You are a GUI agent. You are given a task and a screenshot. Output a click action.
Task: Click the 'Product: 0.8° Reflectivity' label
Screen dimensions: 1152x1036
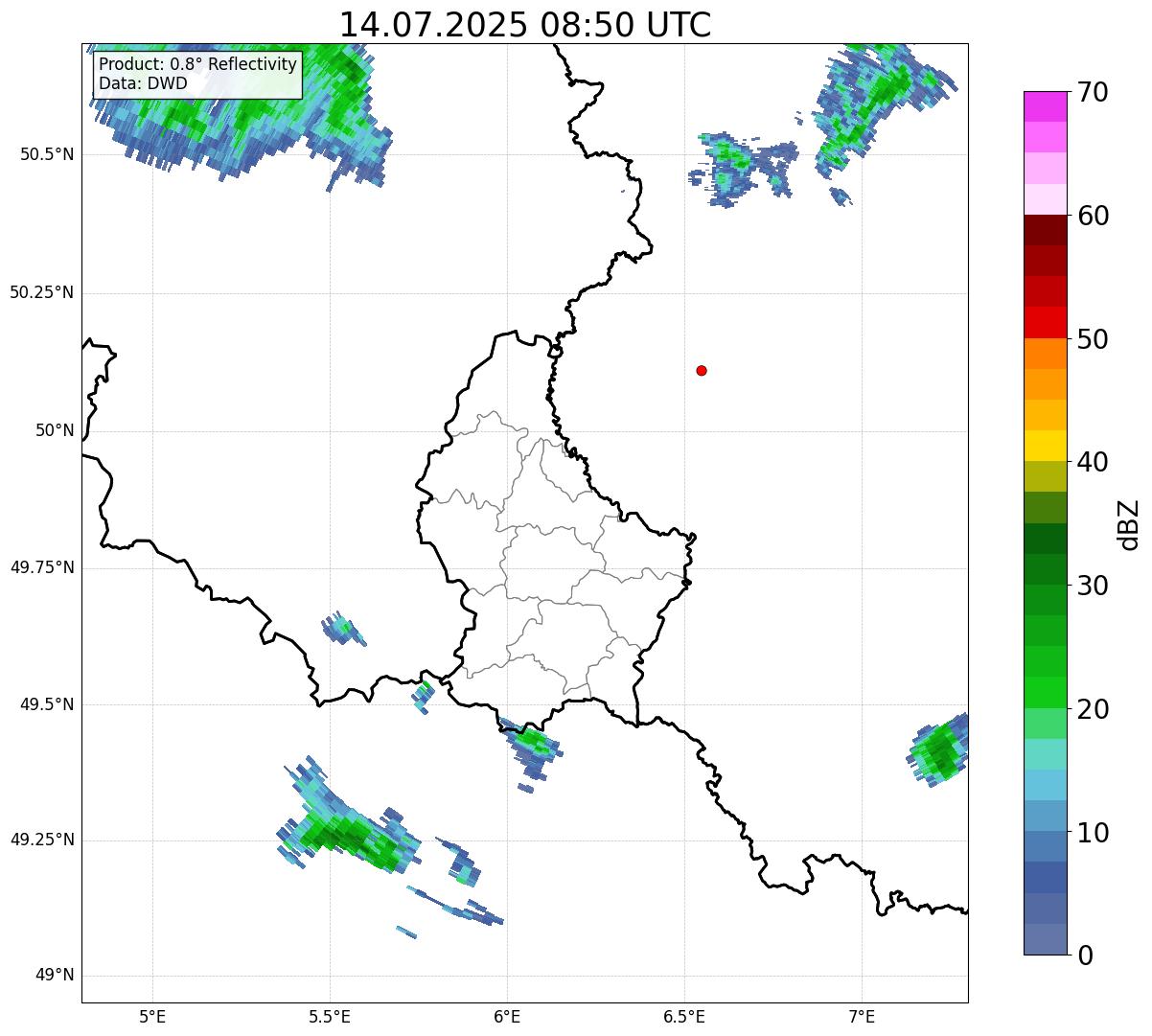pos(198,64)
